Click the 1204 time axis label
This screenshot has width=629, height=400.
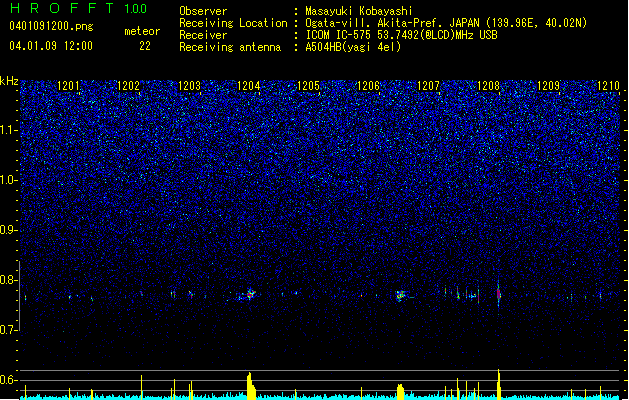[249, 85]
